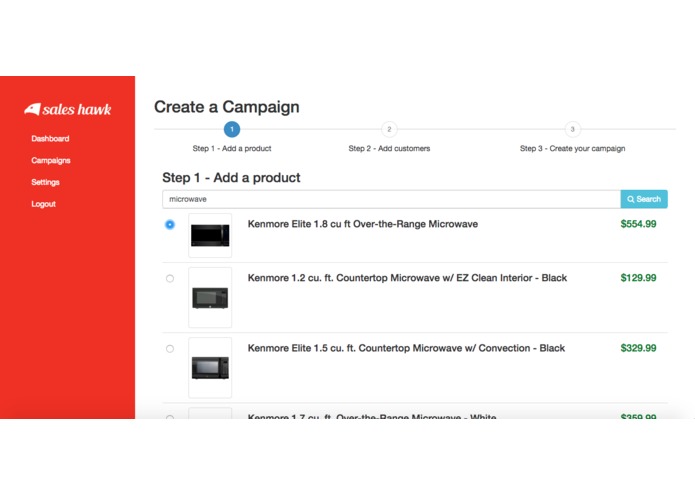
Task: Click the Sales Hawk logo
Action: pyautogui.click(x=67, y=109)
